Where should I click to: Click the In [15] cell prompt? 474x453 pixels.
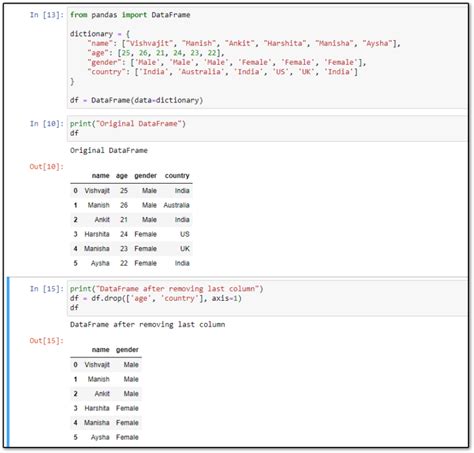tap(47, 289)
